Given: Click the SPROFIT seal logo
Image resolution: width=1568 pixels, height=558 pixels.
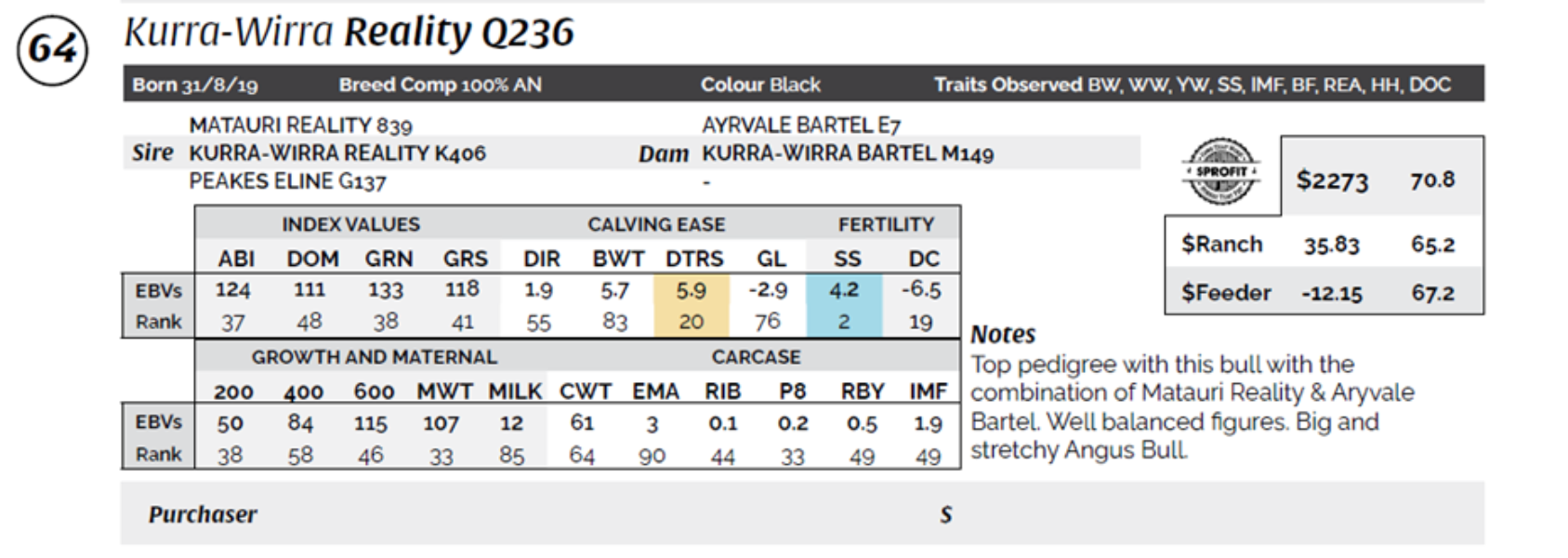Looking at the screenshot, I should [1221, 172].
